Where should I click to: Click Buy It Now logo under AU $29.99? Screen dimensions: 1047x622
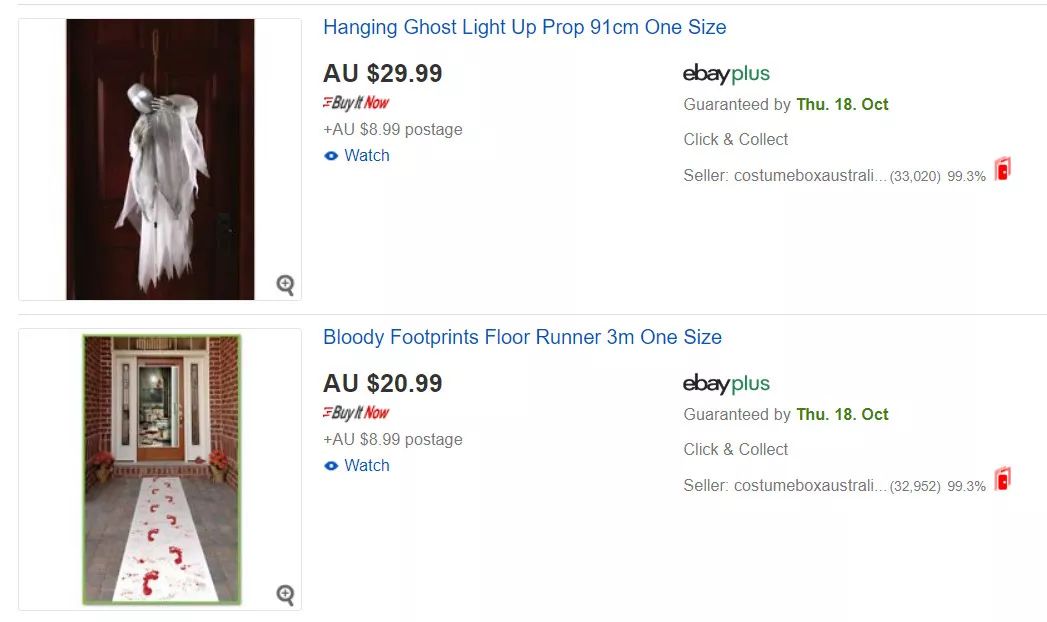356,103
